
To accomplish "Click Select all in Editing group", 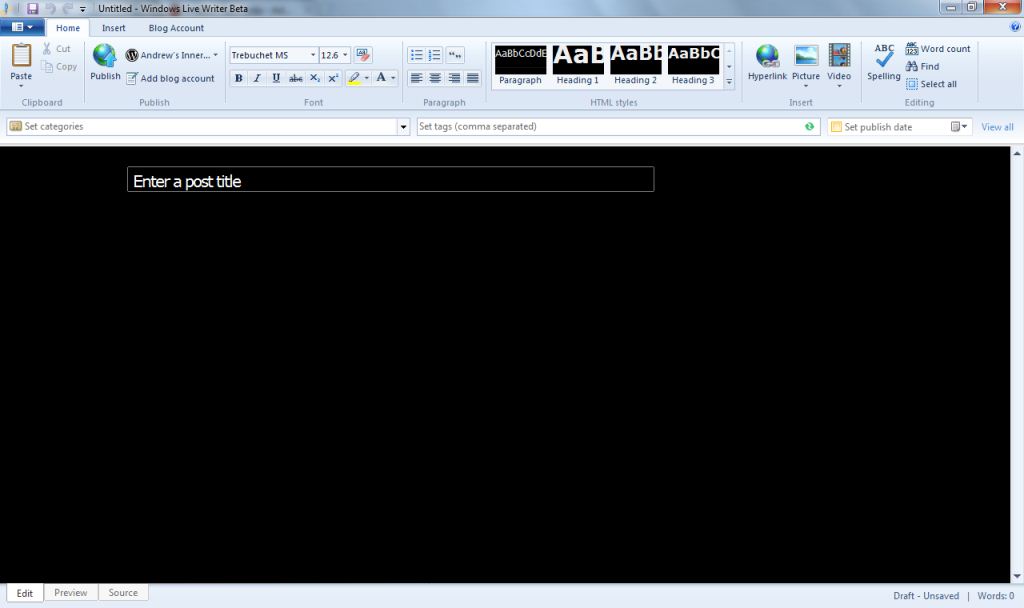I will (931, 84).
